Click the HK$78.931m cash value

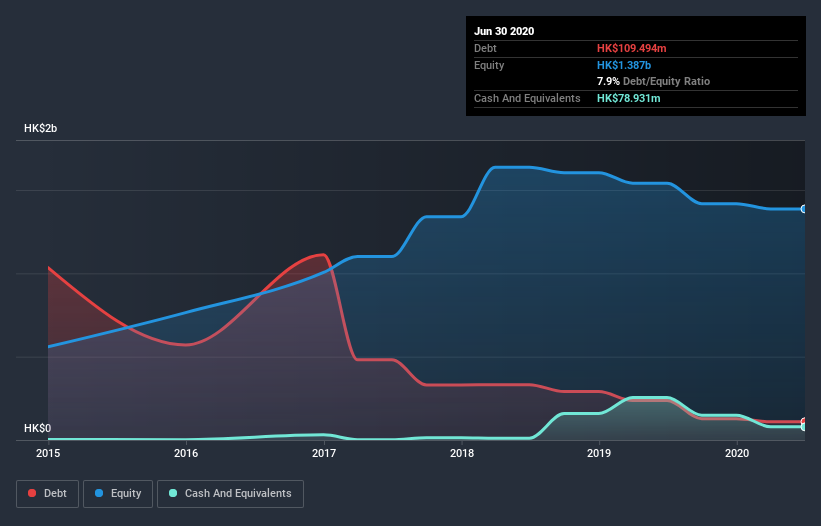coord(629,98)
